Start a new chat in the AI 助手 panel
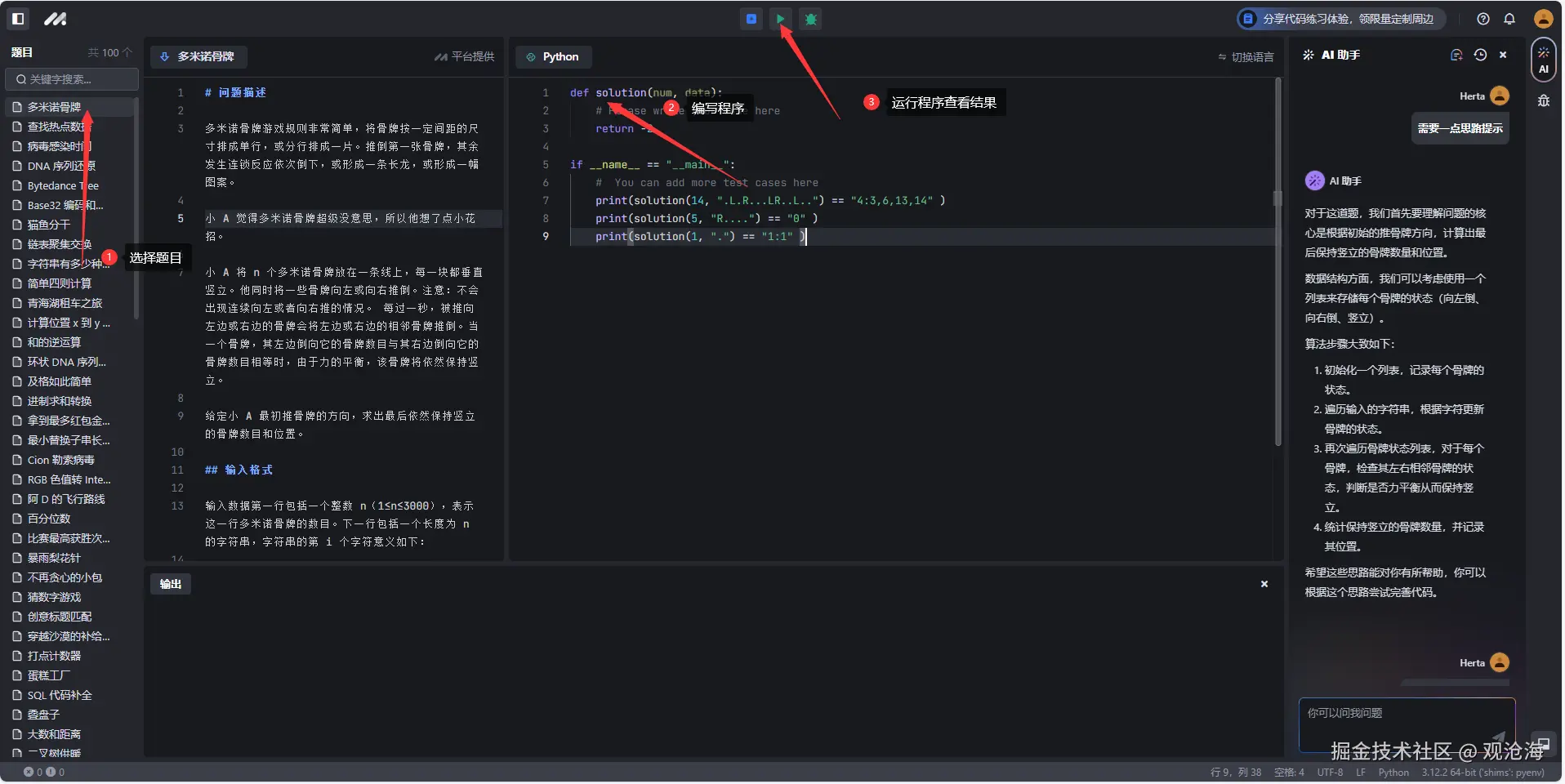Image resolution: width=1565 pixels, height=784 pixels. (x=1456, y=55)
